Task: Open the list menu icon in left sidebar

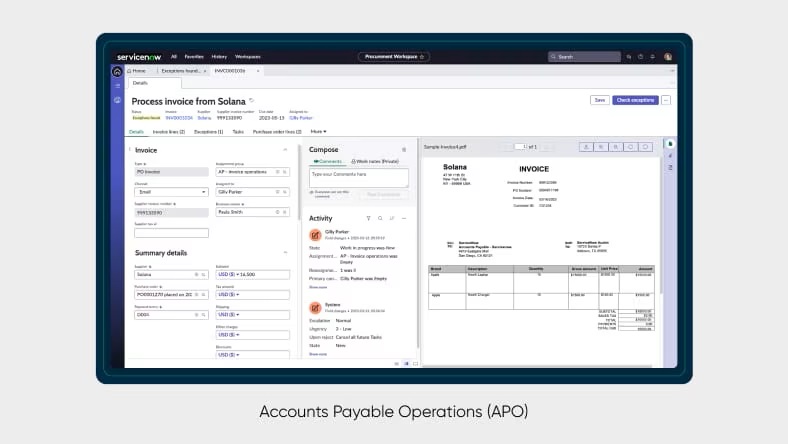Action: 117,86
